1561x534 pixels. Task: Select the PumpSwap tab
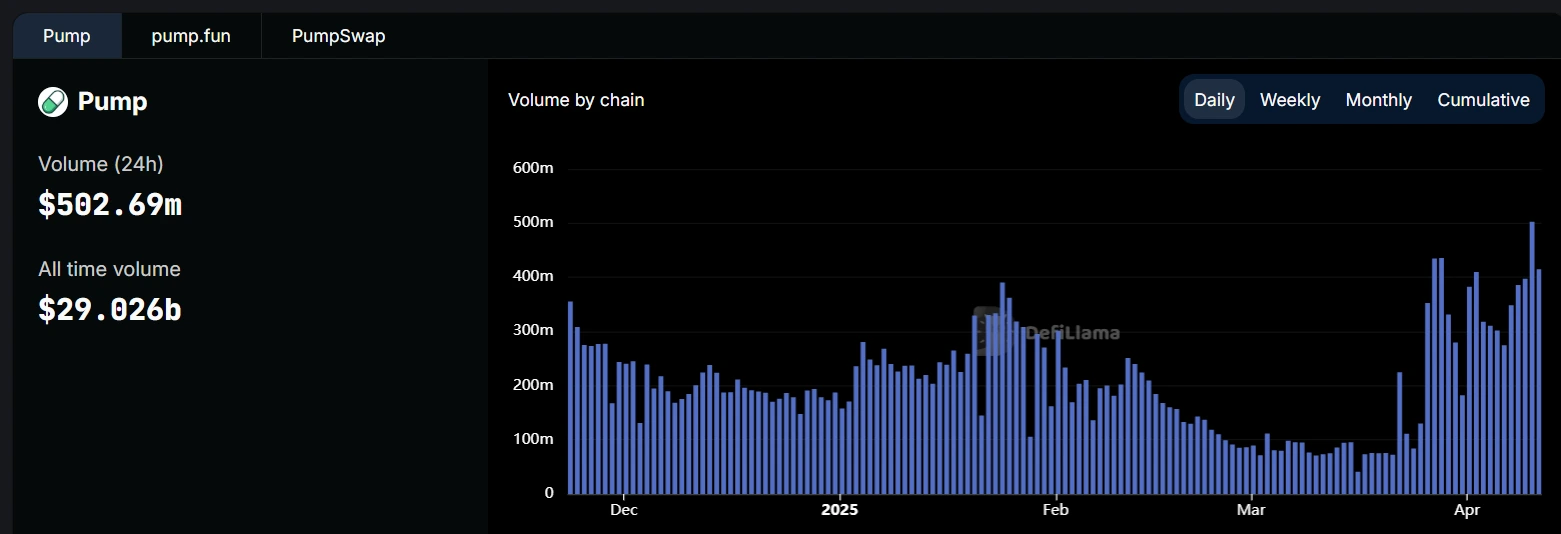tap(338, 36)
